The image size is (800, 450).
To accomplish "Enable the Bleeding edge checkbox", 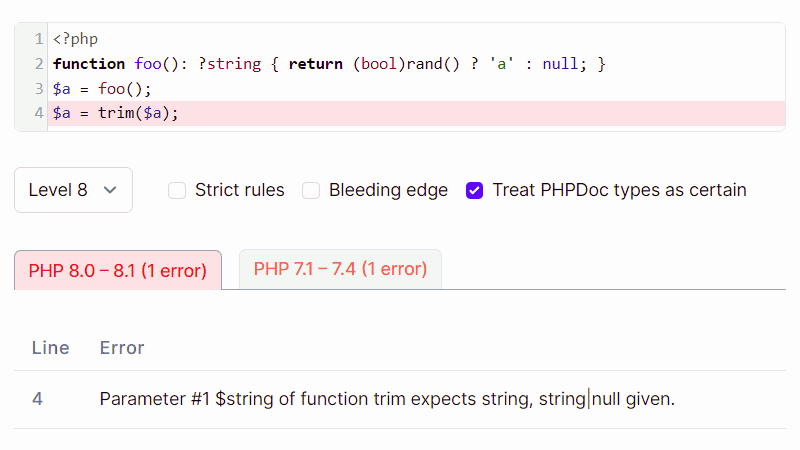I will click(311, 190).
